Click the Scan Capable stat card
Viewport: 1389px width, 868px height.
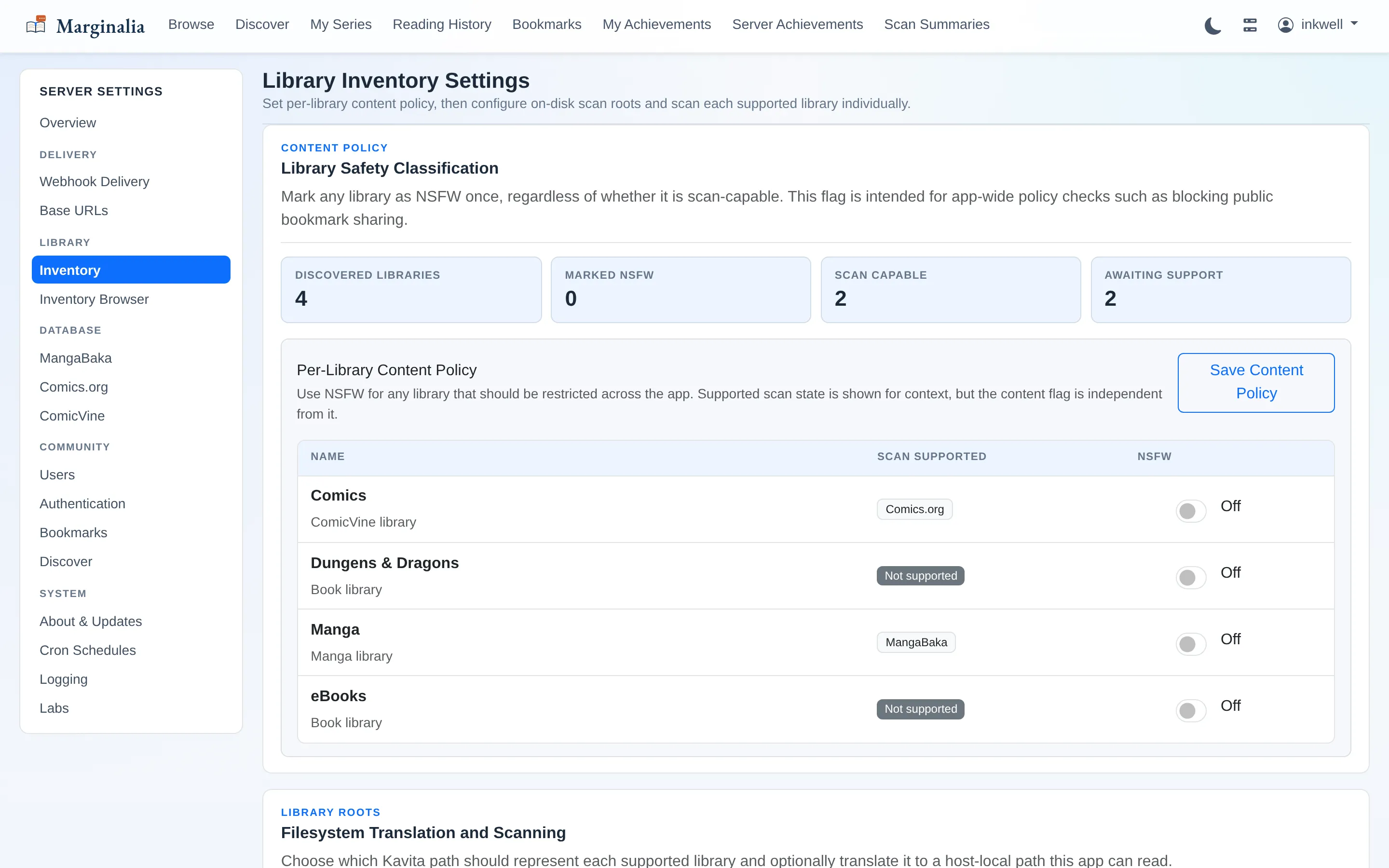[951, 289]
